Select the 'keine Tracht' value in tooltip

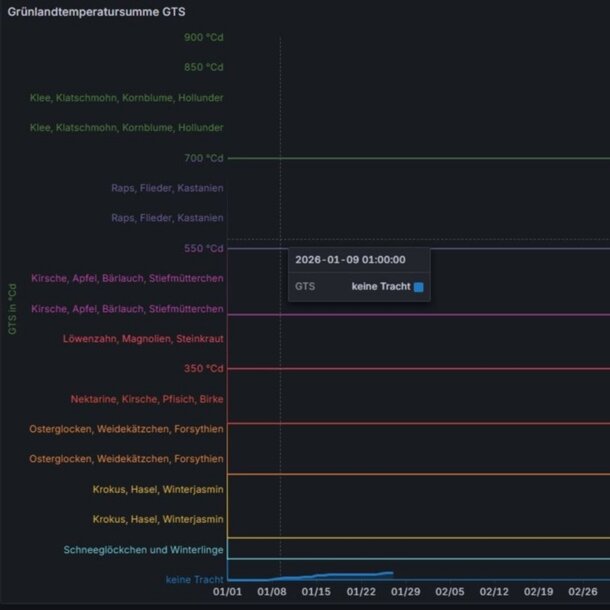(x=381, y=287)
